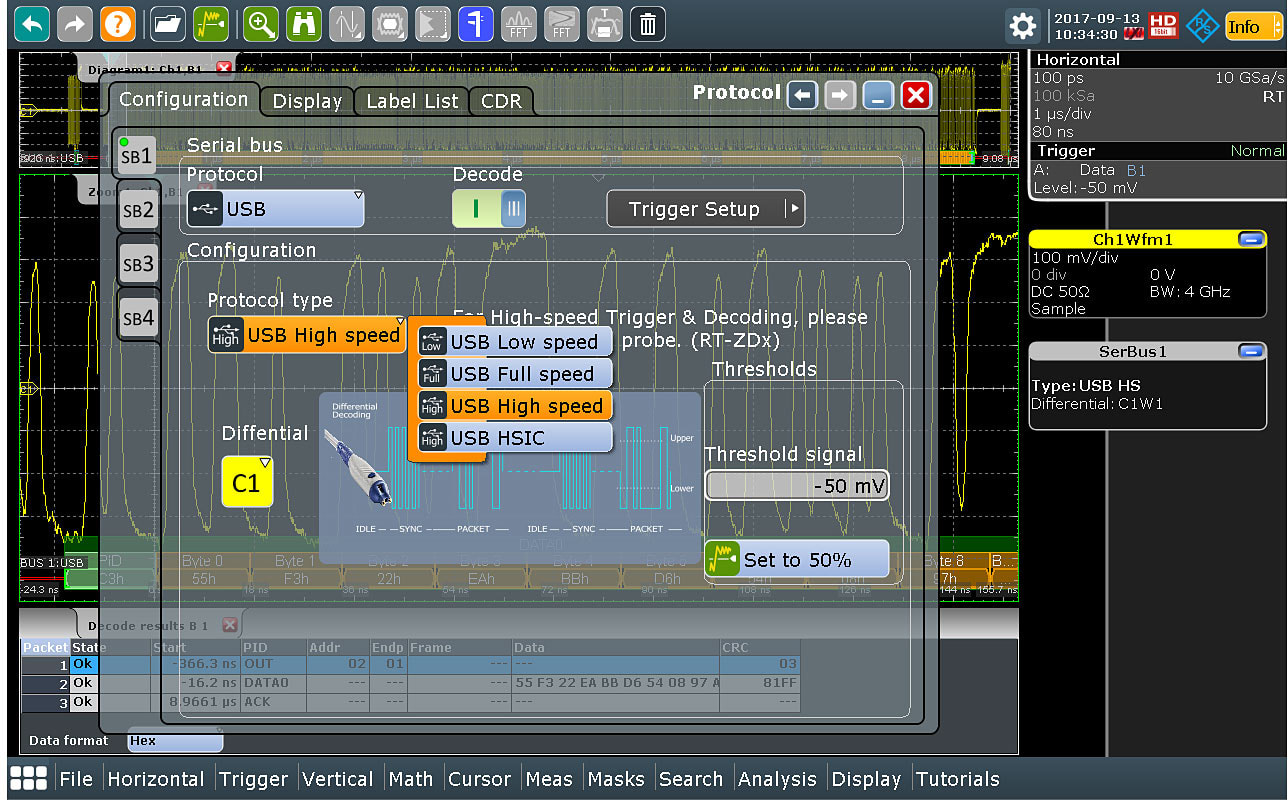Select serial bus SB3 tab
This screenshot has height=800, width=1288.
[138, 264]
